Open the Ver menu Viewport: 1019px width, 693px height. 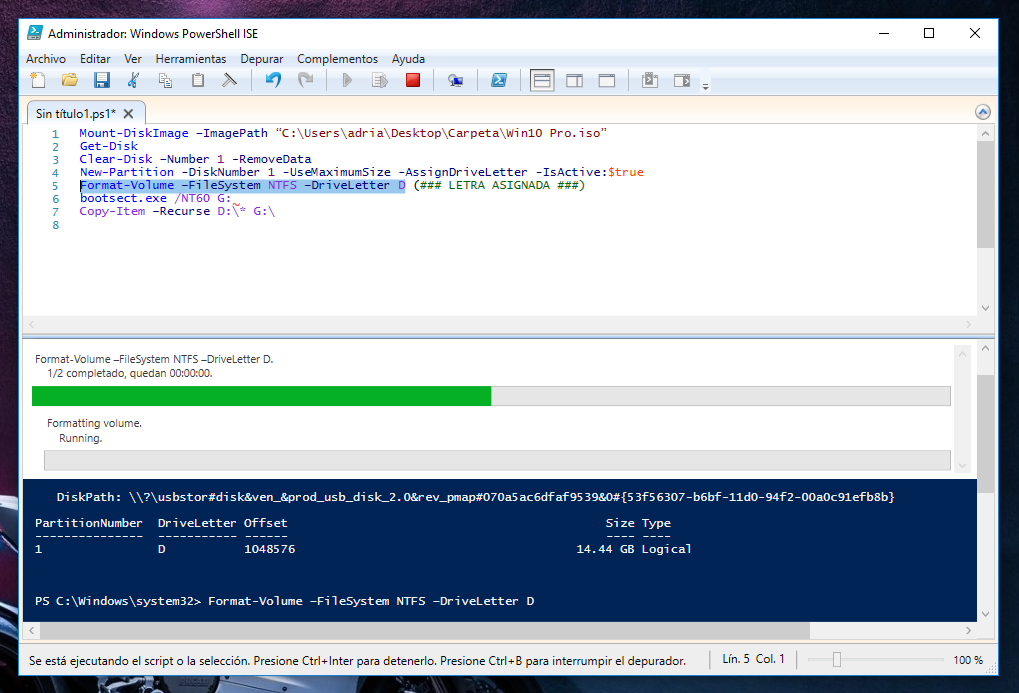coord(133,59)
